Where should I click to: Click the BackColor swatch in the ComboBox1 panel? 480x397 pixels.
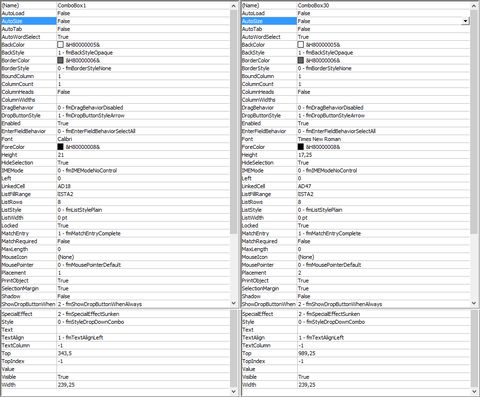[60, 45]
